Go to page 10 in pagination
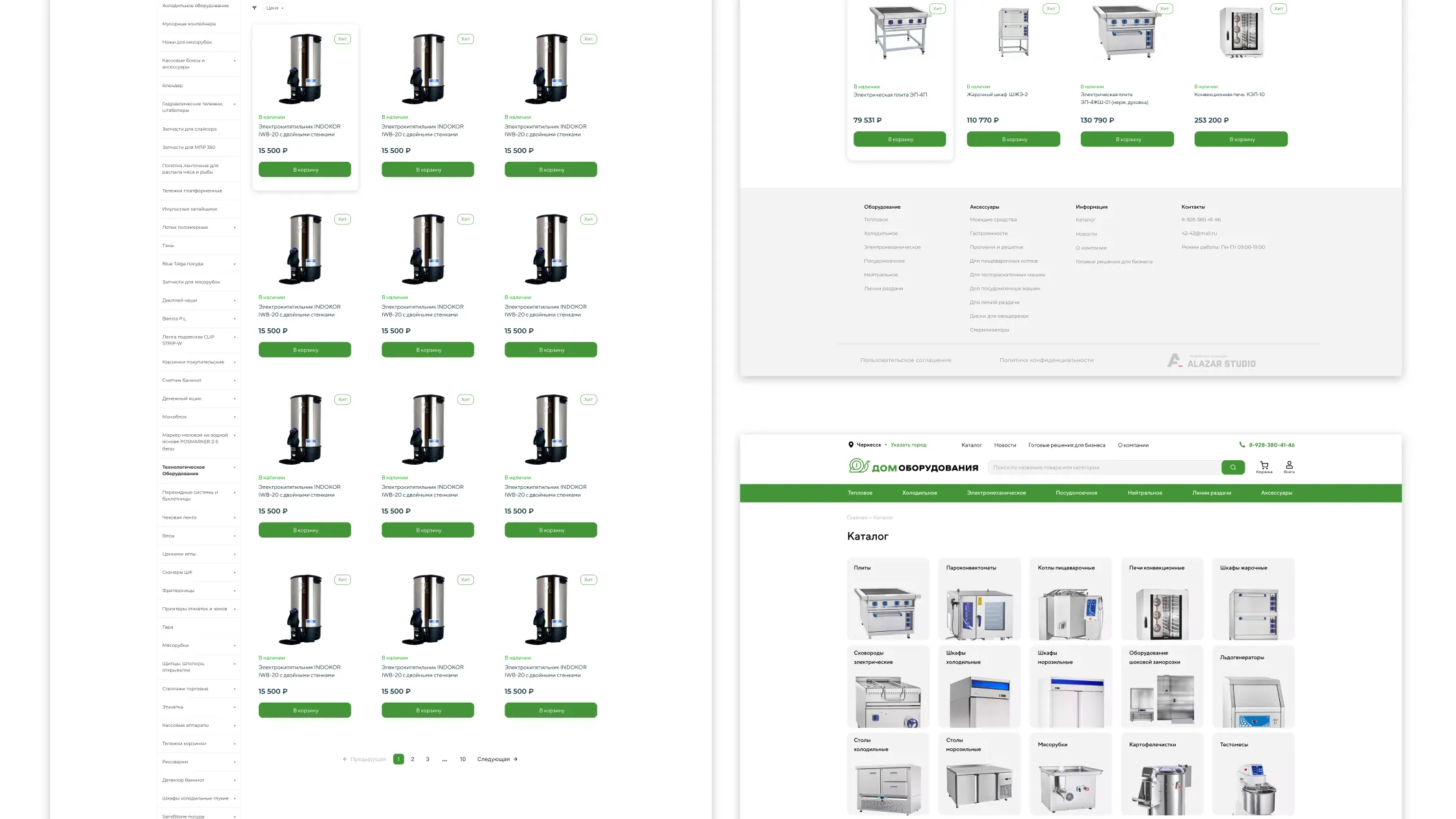The image size is (1456, 819). (x=463, y=759)
